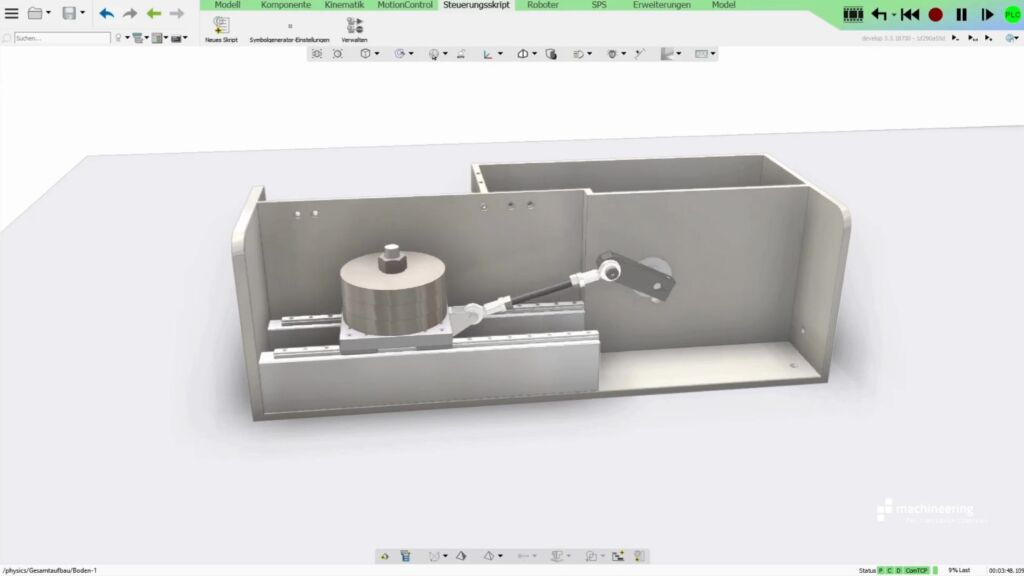This screenshot has width=1024, height=576.
Task: Click the Verwalten icon
Action: point(354,25)
